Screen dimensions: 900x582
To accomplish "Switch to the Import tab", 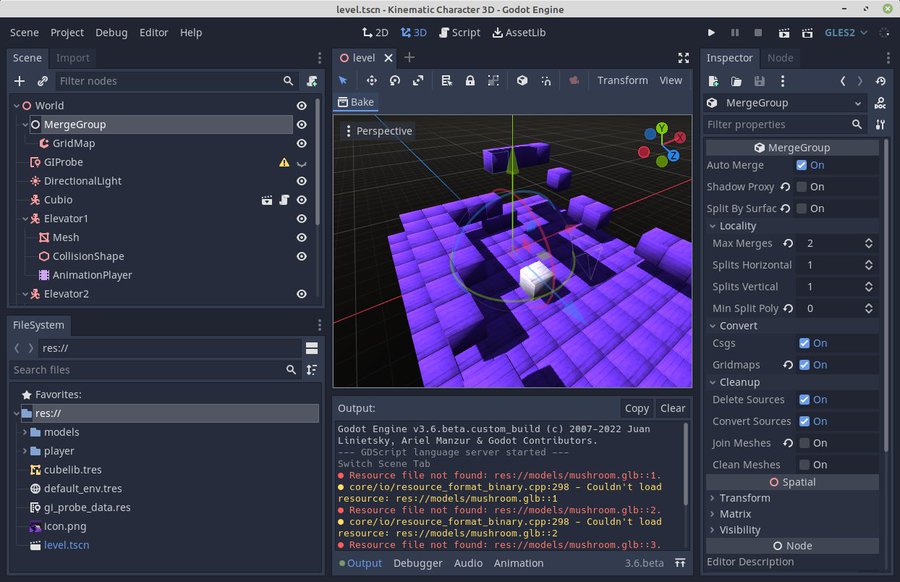I will (x=72, y=58).
